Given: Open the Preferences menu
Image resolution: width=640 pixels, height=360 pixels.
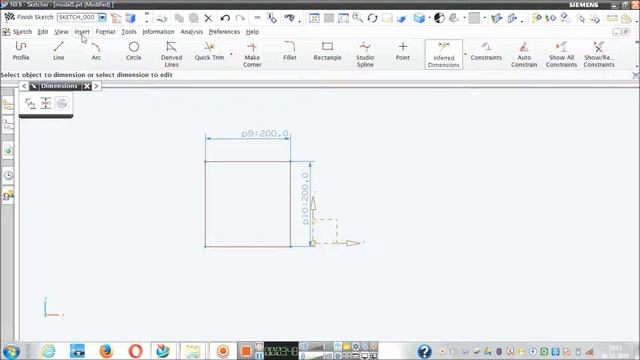Looking at the screenshot, I should tap(224, 32).
